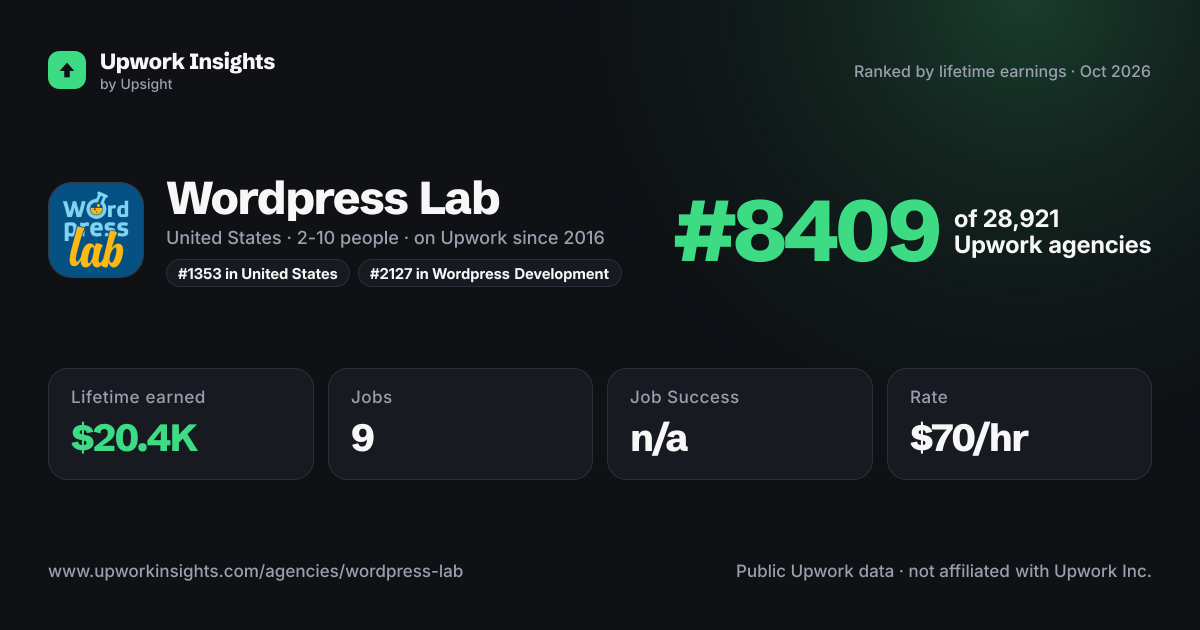Select the 'by Upsight' subtitle
This screenshot has width=1200, height=630.
[136, 85]
